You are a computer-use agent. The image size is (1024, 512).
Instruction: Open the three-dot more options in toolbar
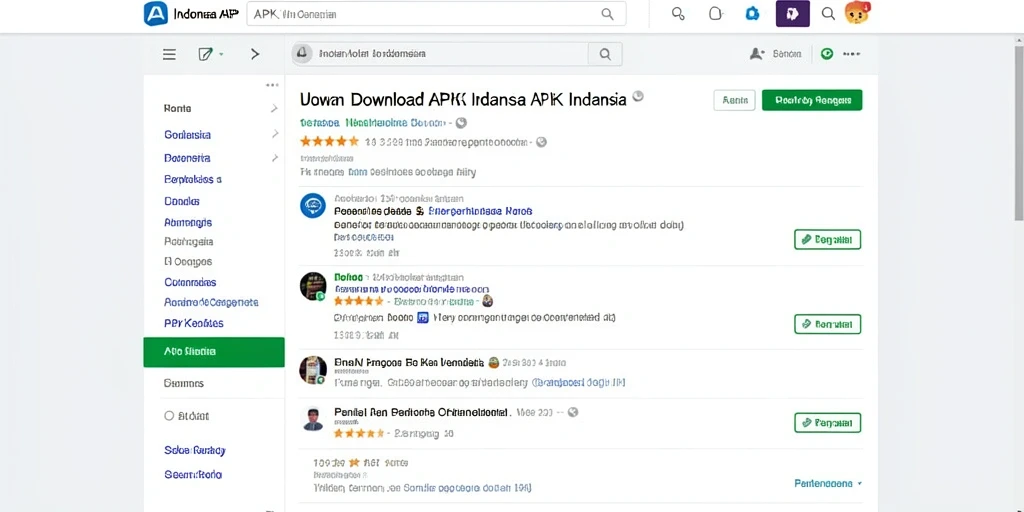(x=852, y=54)
